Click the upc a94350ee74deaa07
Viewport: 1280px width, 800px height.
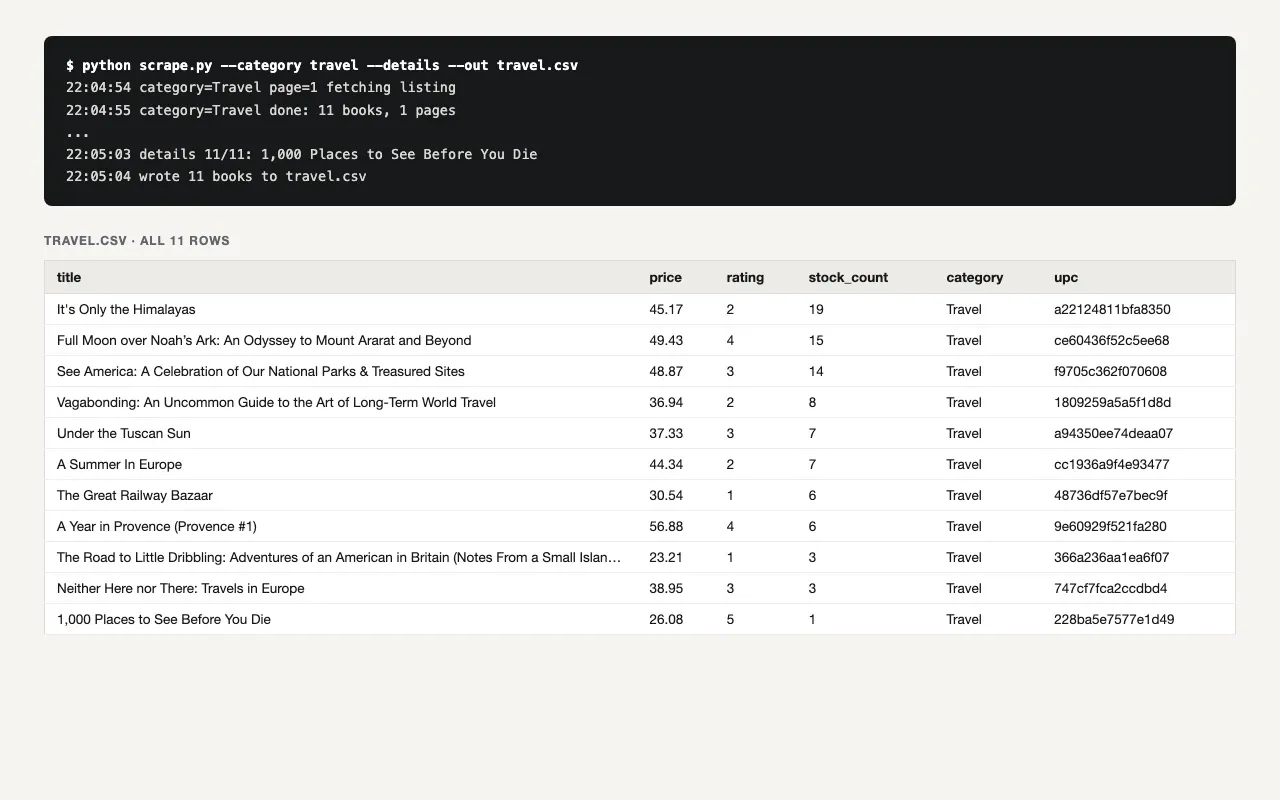click(1114, 433)
